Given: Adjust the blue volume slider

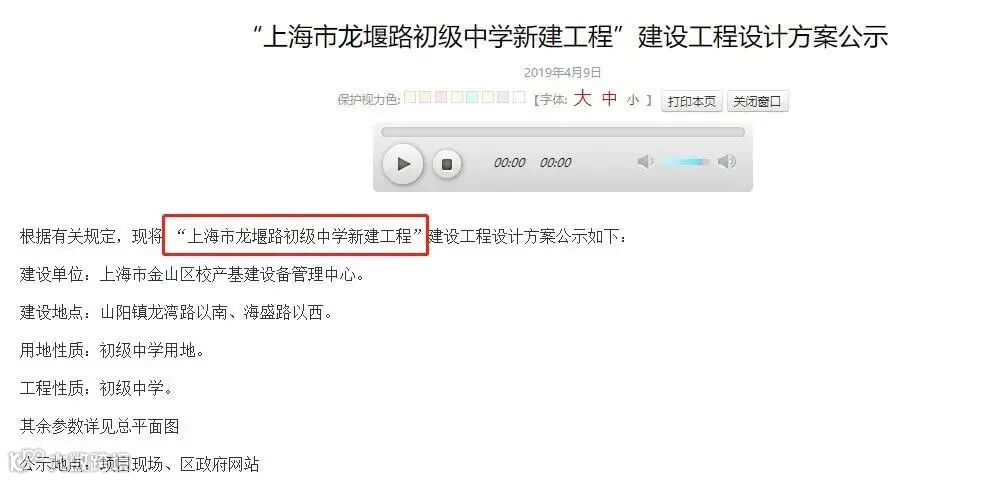Looking at the screenshot, I should click(686, 162).
